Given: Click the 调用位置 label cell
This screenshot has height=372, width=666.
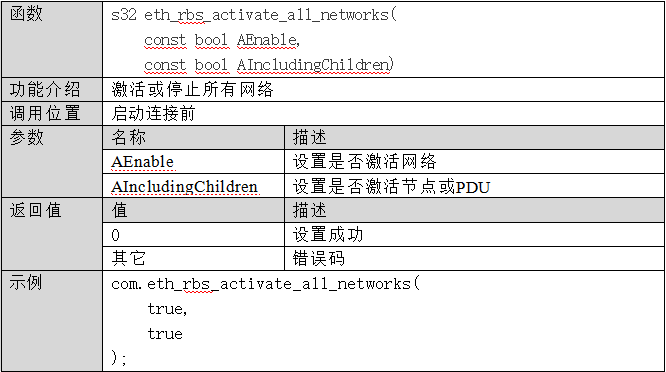Looking at the screenshot, I should click(52, 113).
